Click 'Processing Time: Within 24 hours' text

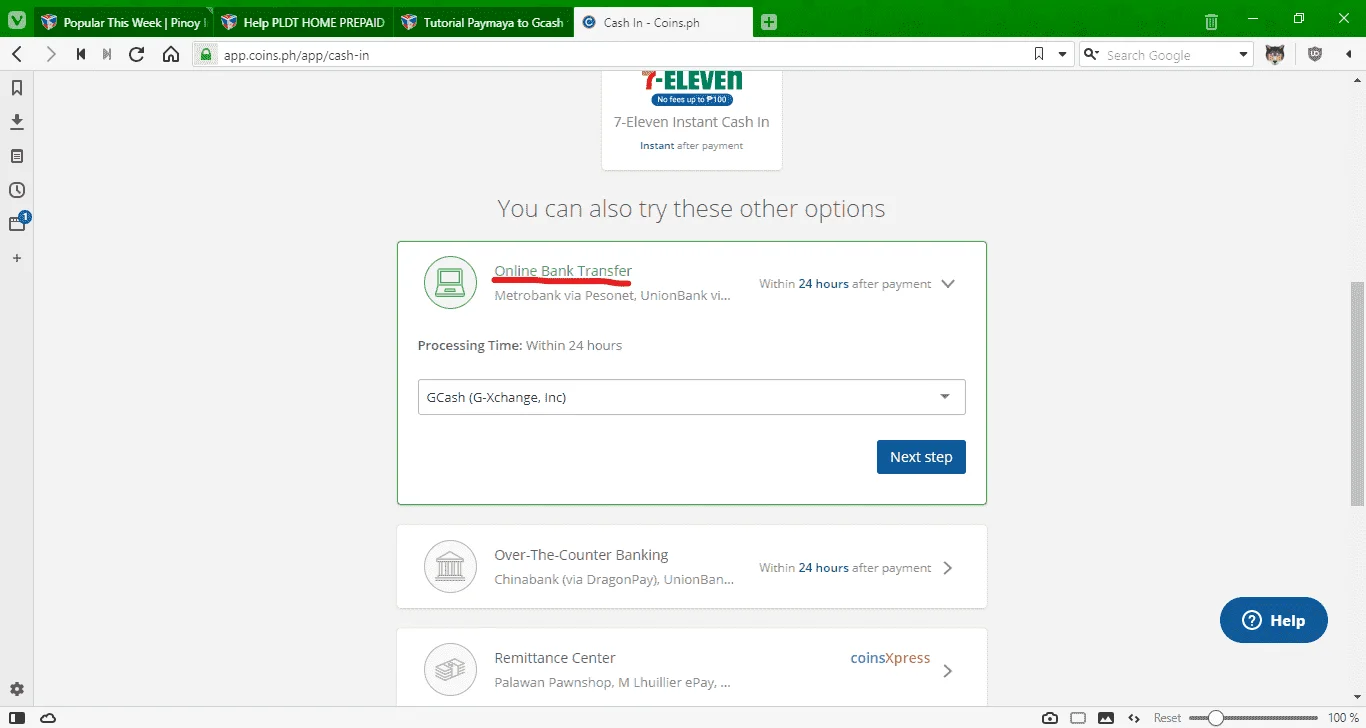(520, 345)
